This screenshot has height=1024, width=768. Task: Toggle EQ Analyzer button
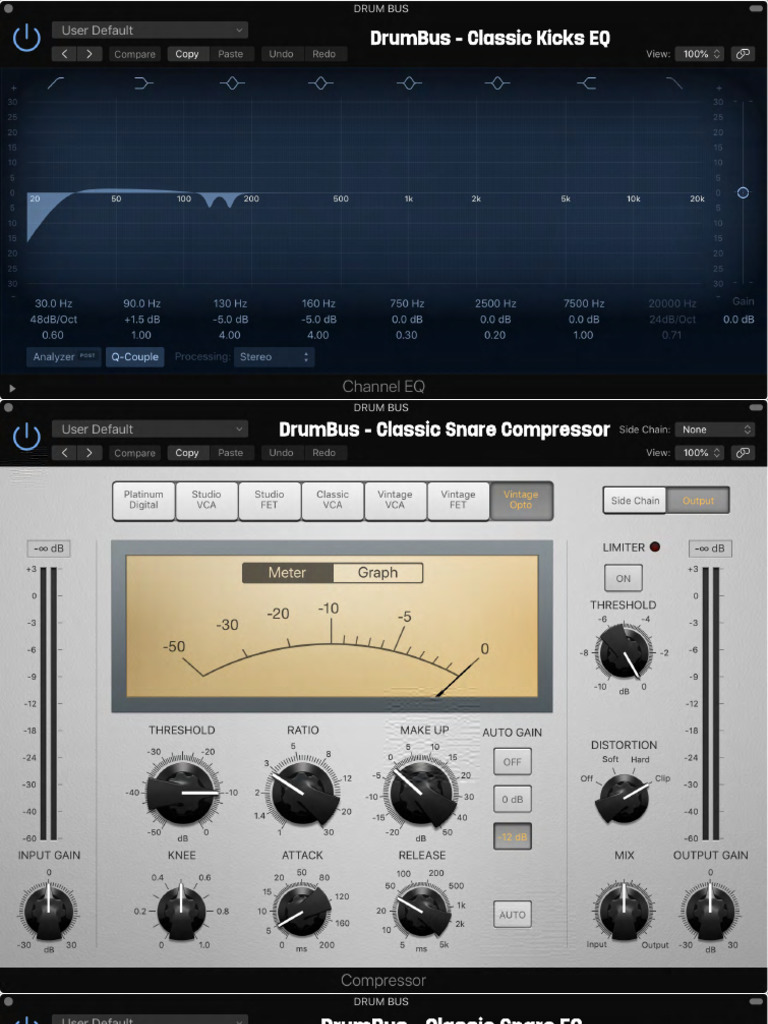64,357
